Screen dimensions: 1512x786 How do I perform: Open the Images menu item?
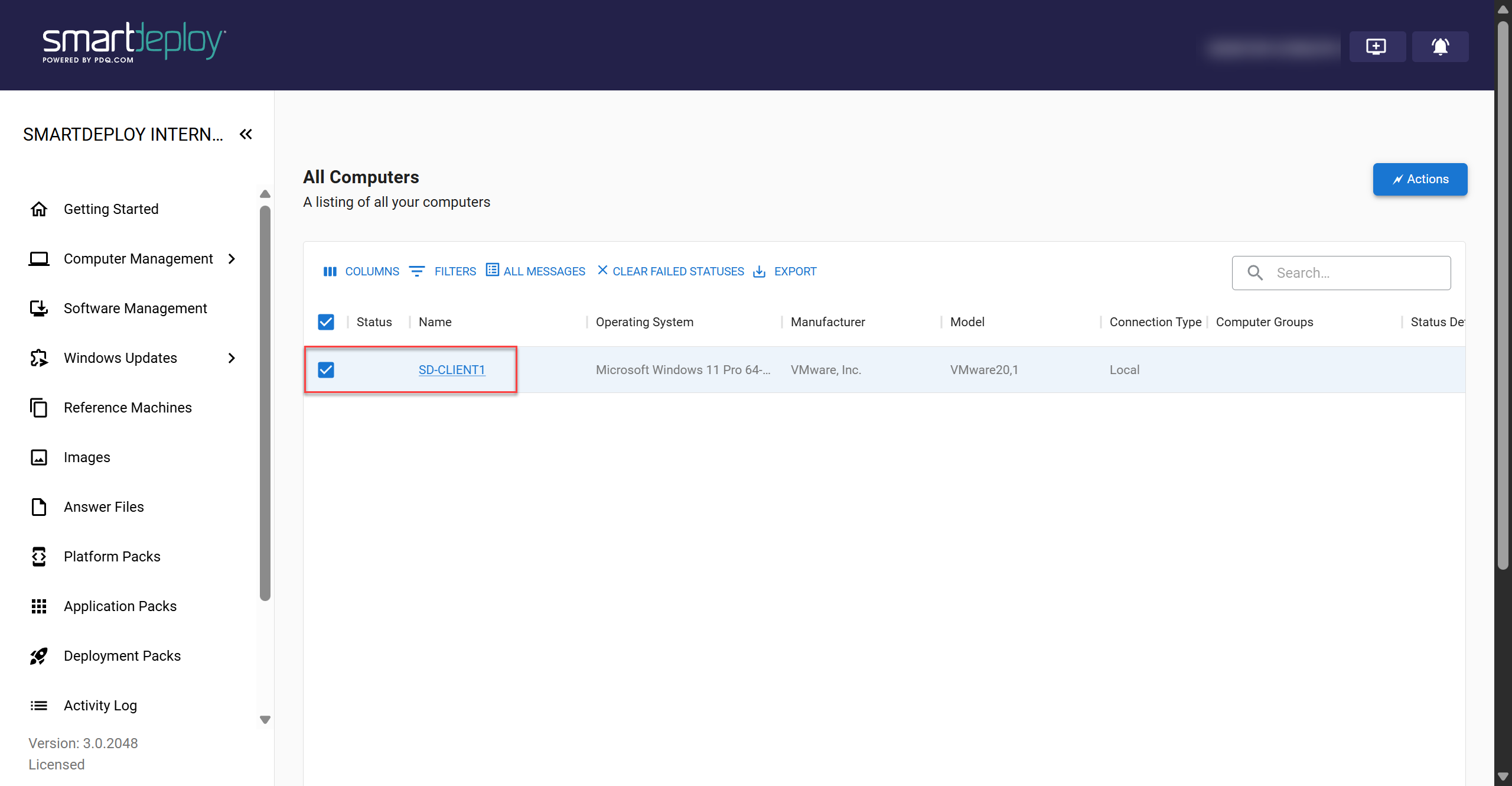tap(87, 457)
